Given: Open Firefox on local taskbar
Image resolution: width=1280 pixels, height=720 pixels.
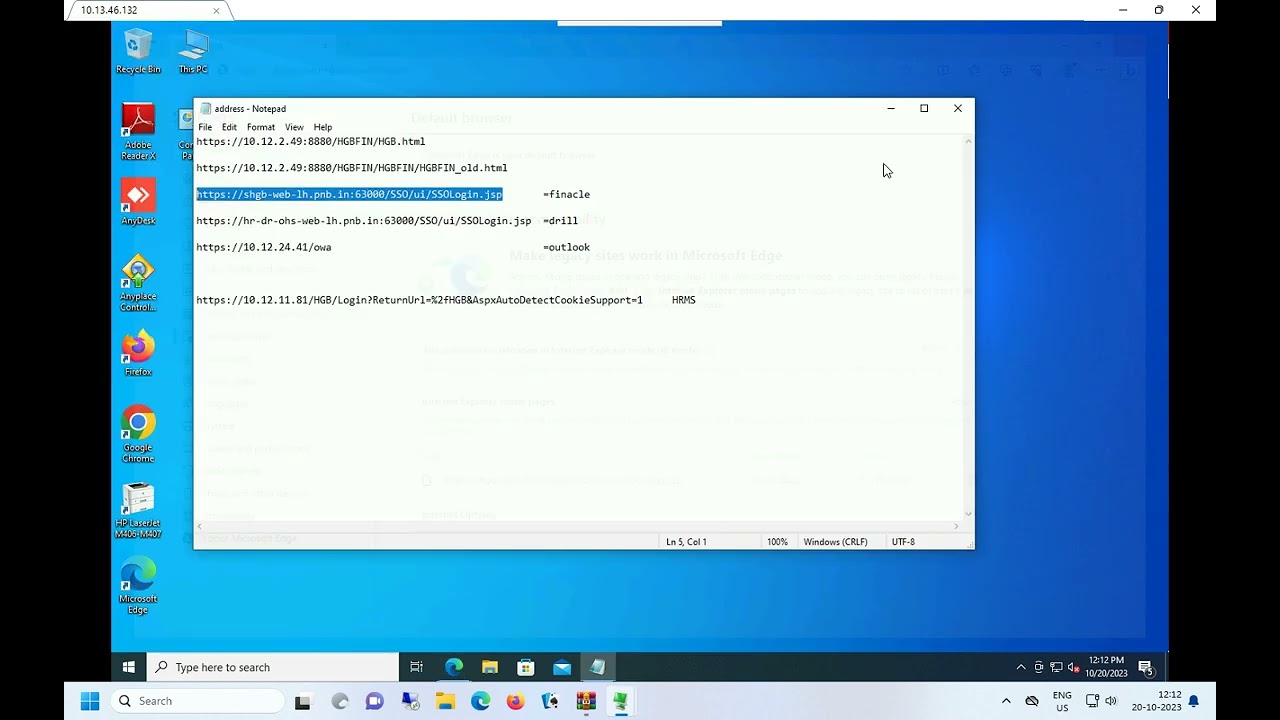Looking at the screenshot, I should tap(515, 701).
